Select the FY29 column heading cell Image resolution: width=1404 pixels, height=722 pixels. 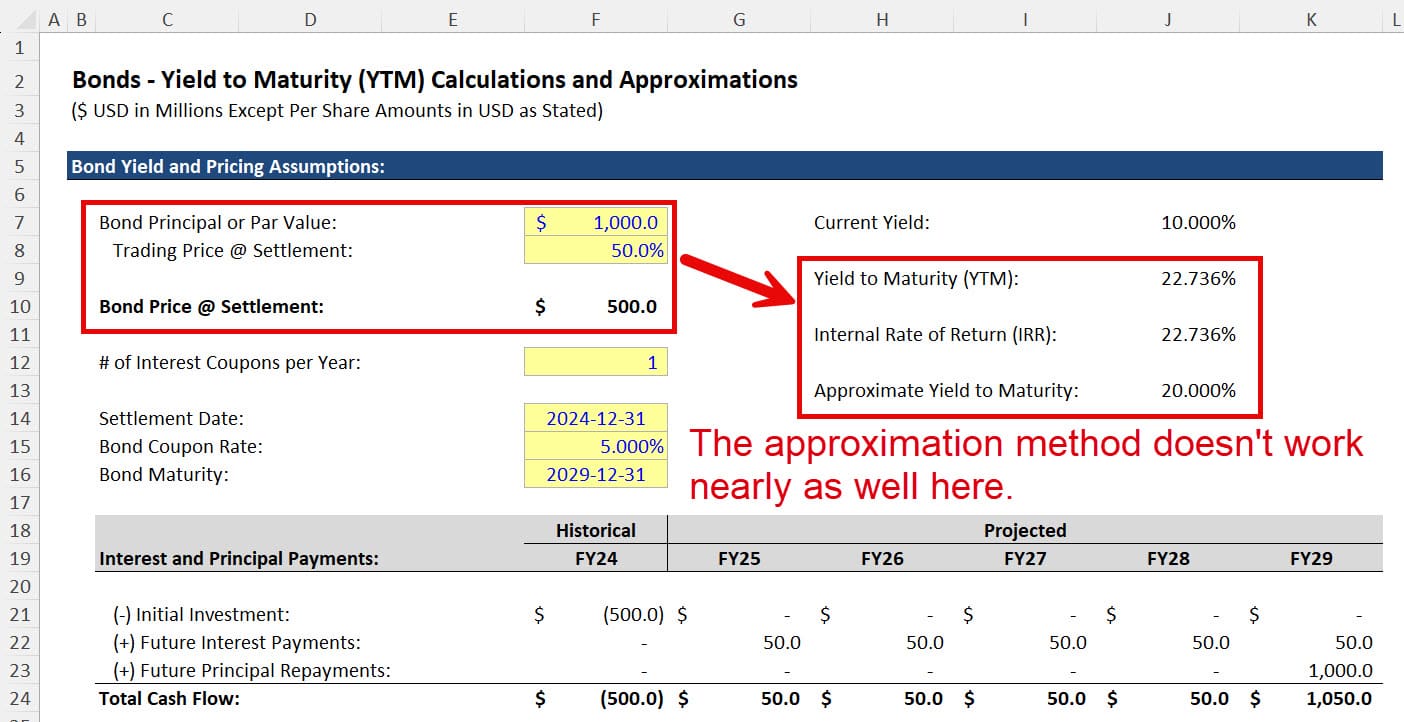(1310, 558)
